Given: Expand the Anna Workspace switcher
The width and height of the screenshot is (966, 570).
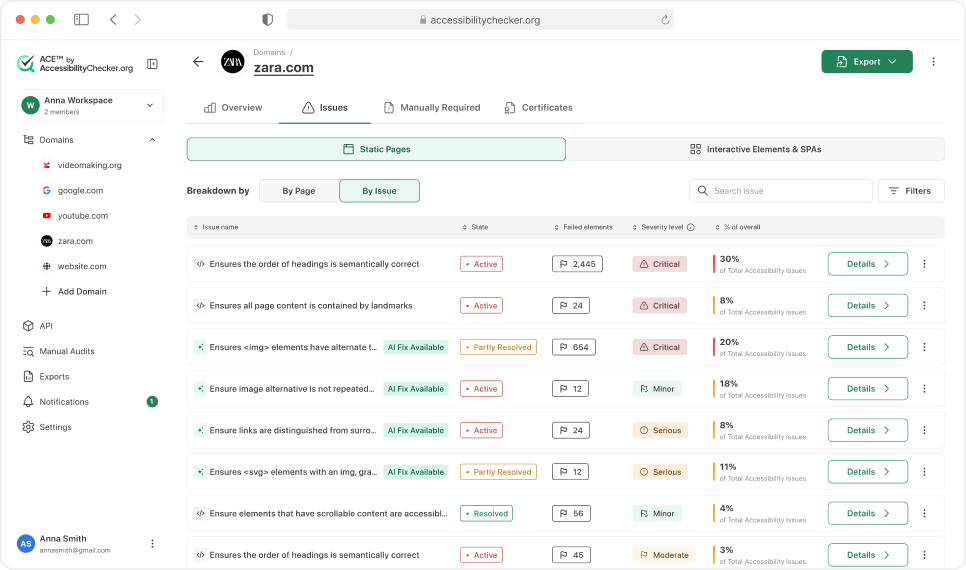Looking at the screenshot, I should [91, 105].
